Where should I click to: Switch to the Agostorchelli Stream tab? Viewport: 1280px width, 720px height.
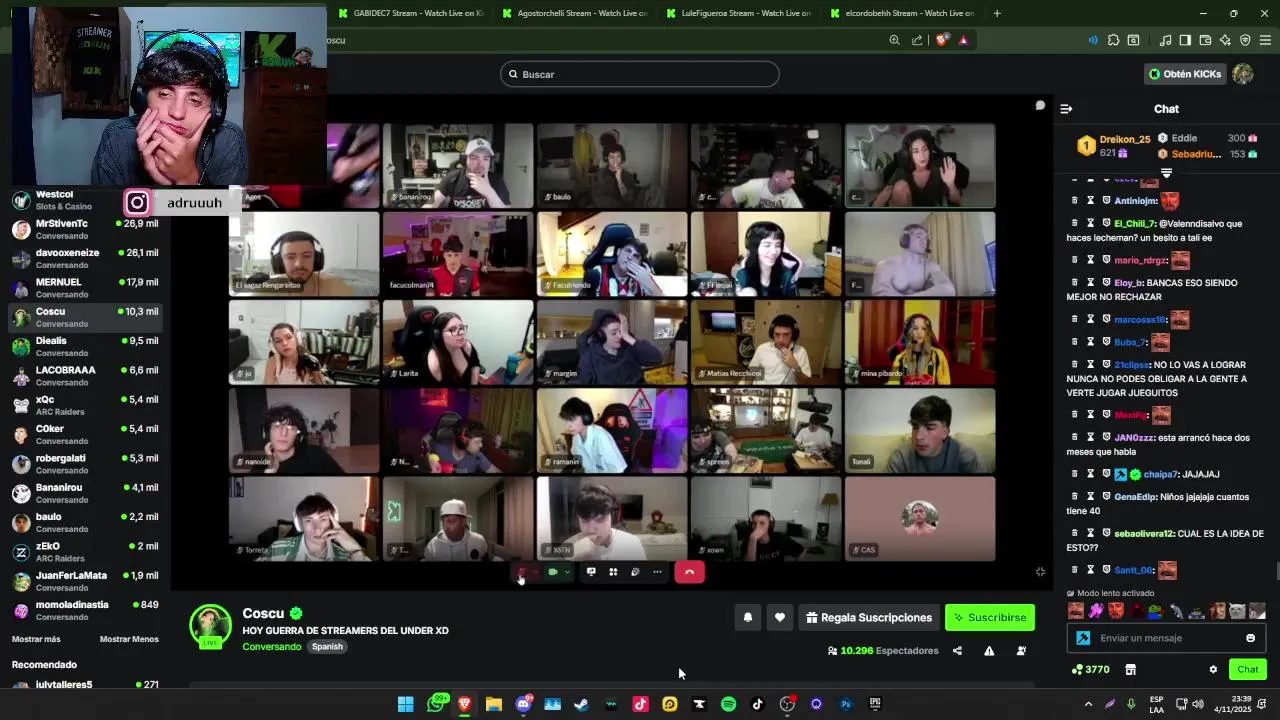574,13
